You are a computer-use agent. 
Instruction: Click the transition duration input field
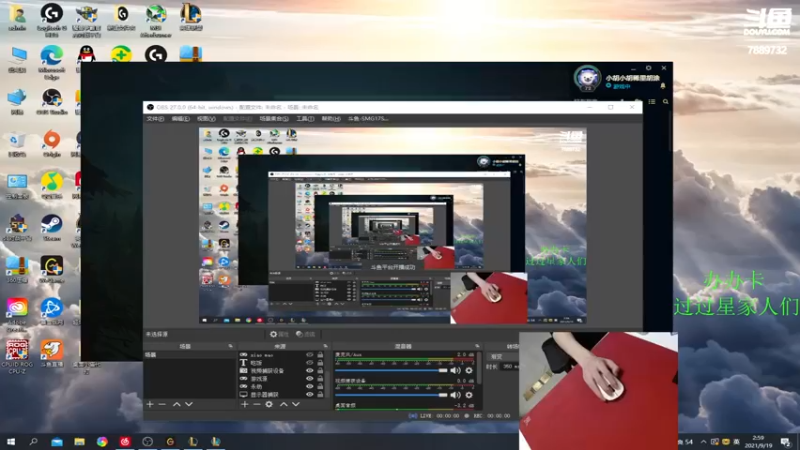(509, 366)
